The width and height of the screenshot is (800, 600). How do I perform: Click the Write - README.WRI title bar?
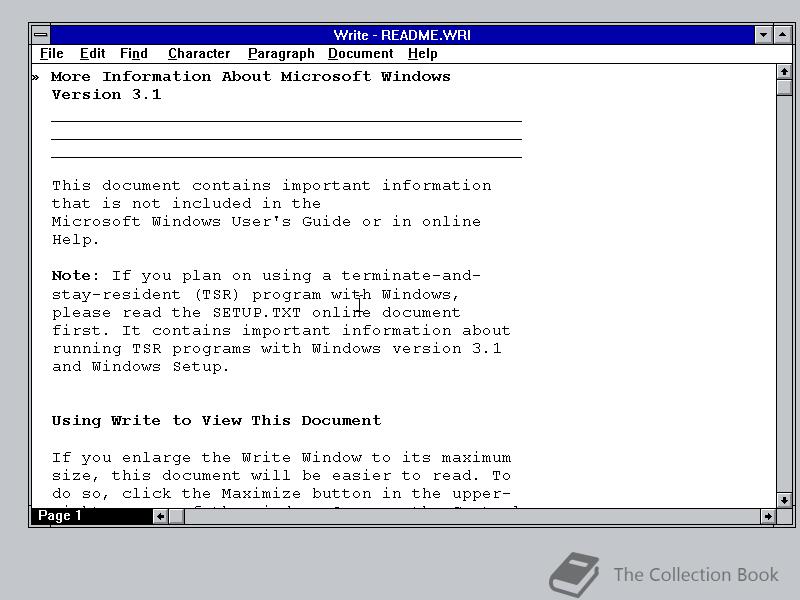402,35
